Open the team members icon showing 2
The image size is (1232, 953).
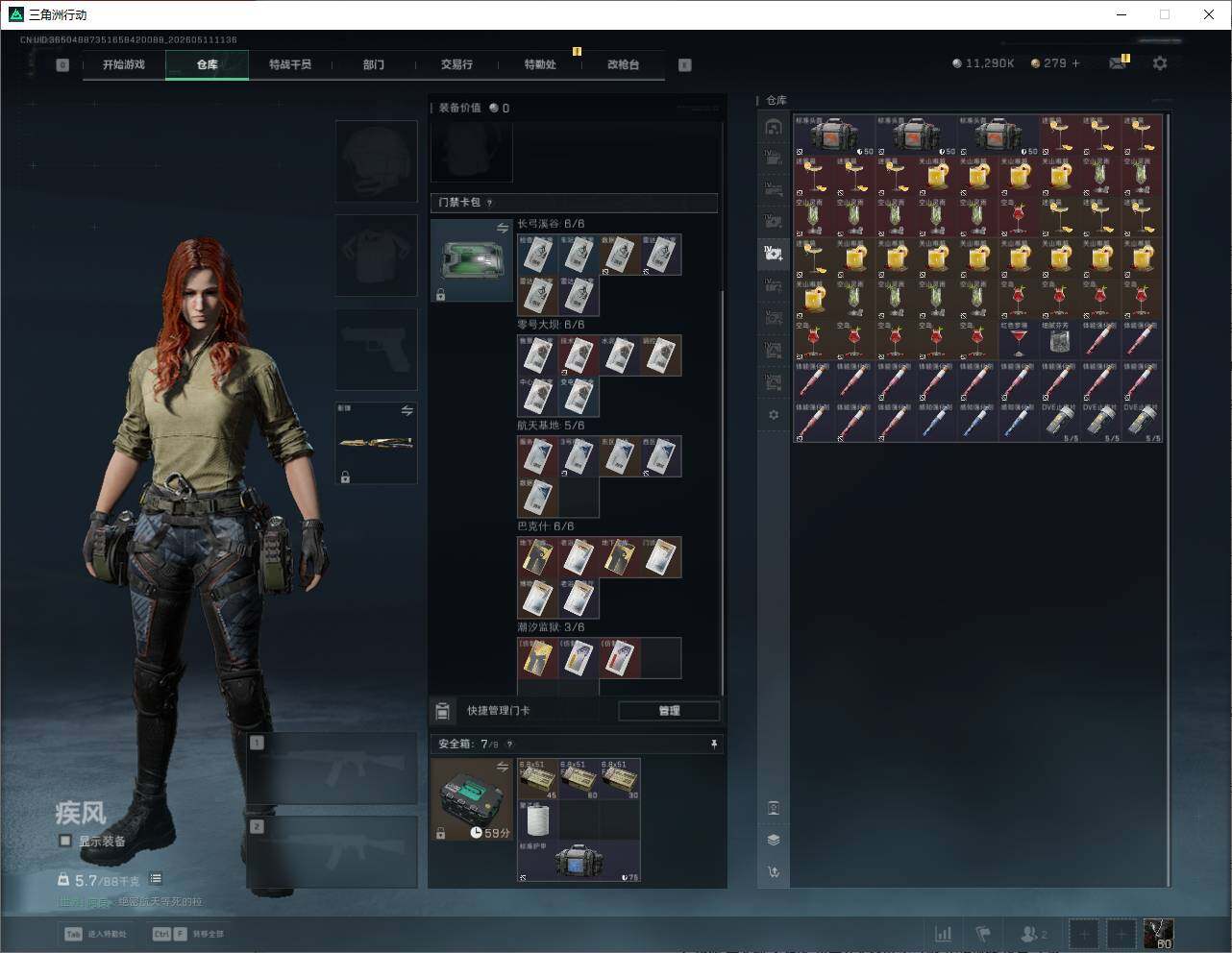tap(1033, 934)
